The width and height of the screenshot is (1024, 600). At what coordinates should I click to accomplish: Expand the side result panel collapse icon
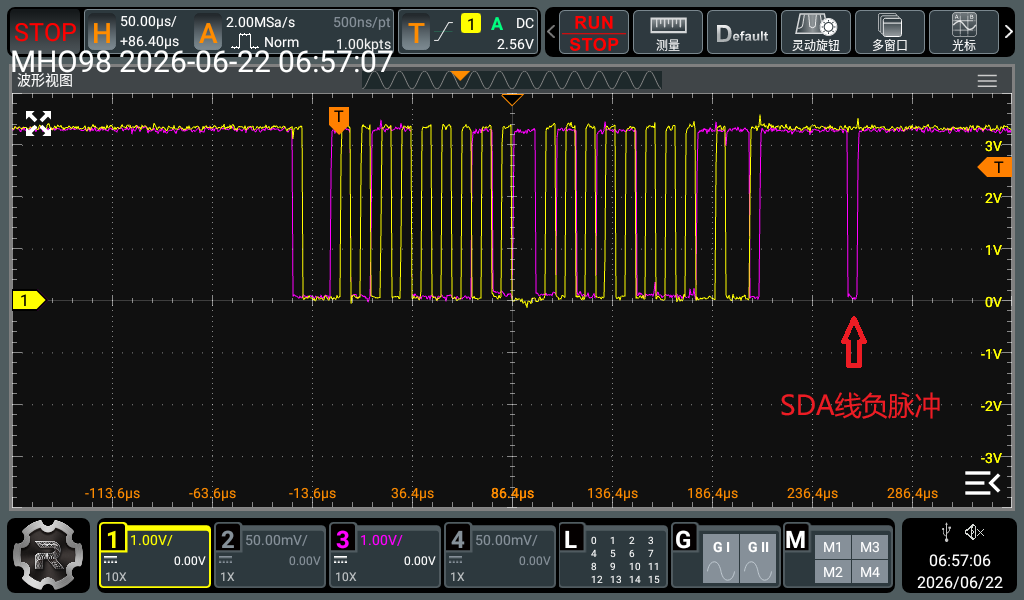click(982, 483)
